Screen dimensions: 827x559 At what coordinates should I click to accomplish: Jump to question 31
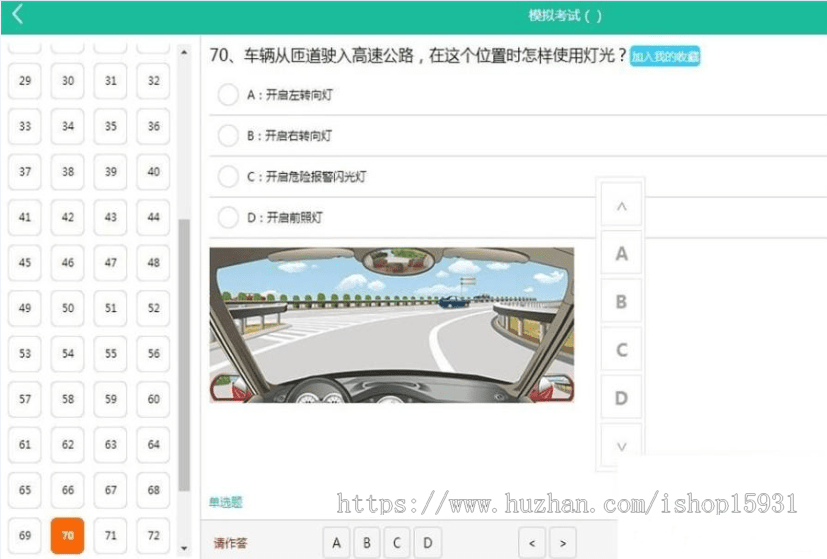tap(110, 81)
